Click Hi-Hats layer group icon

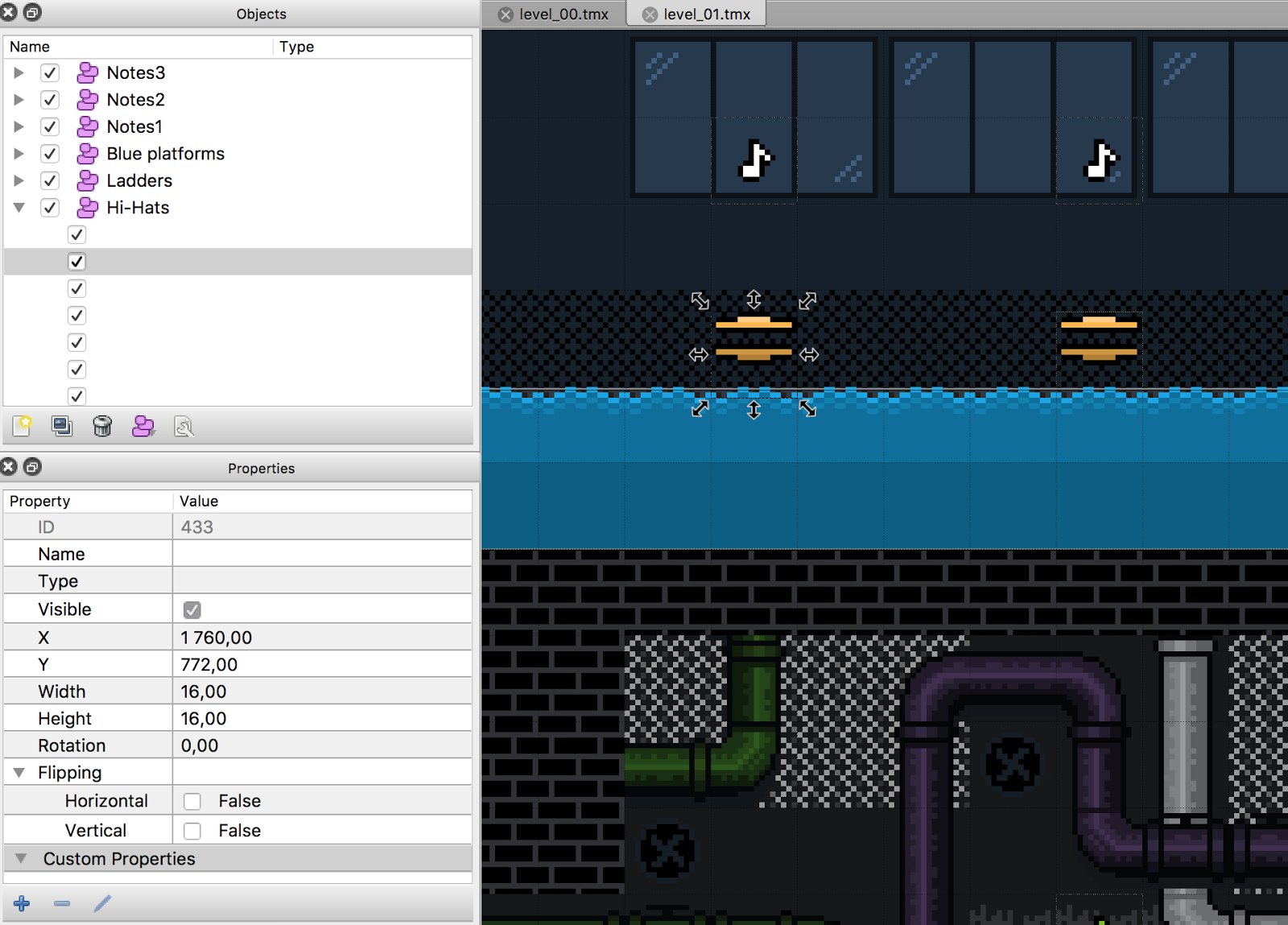87,208
